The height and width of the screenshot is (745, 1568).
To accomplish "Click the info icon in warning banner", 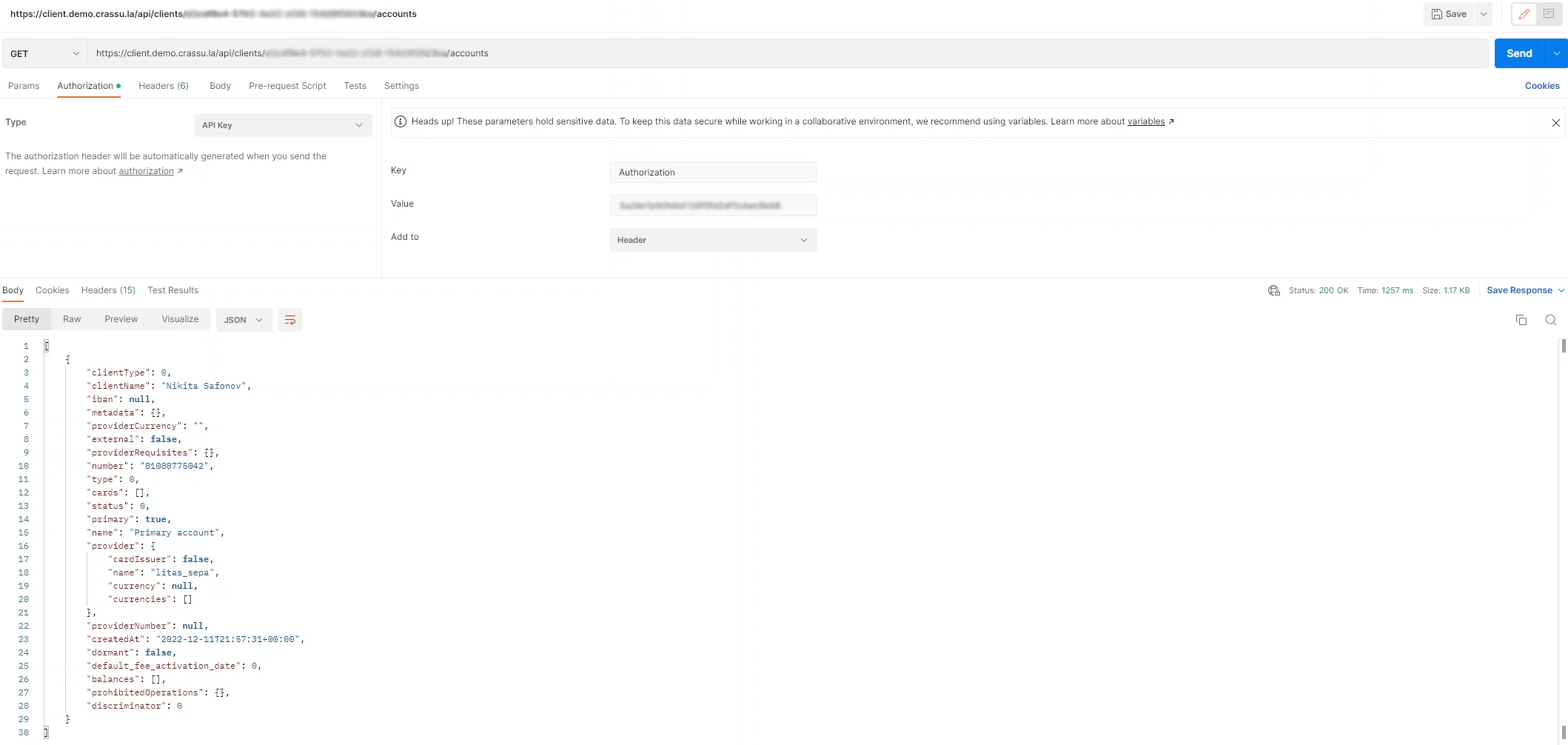I will [401, 121].
